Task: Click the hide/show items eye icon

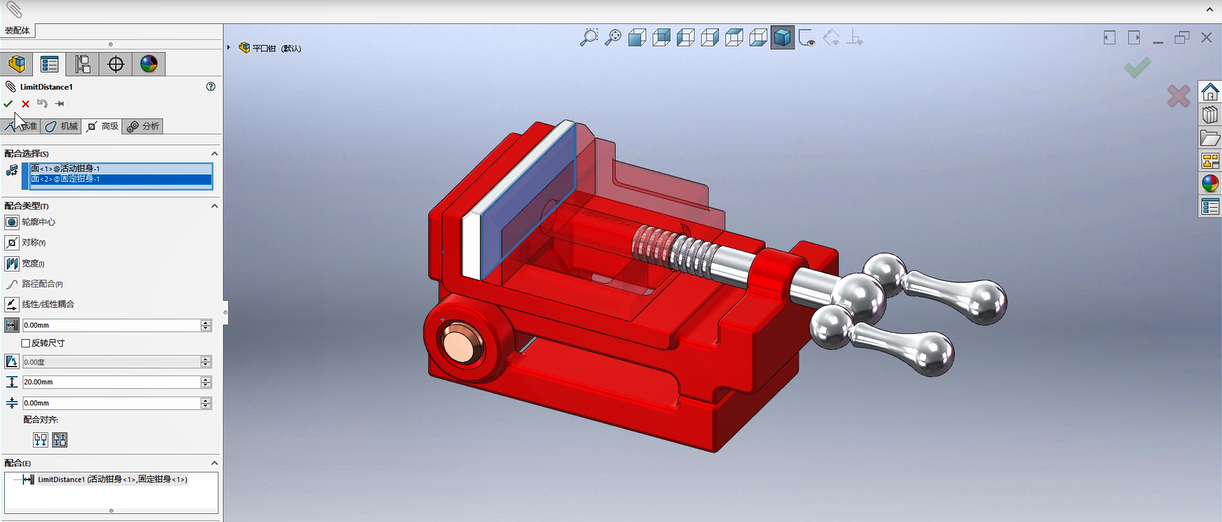Action: [x=806, y=38]
